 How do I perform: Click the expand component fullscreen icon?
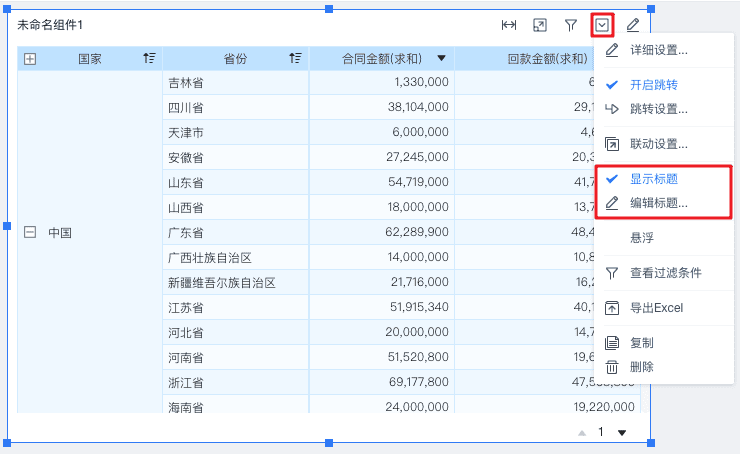coord(539,25)
